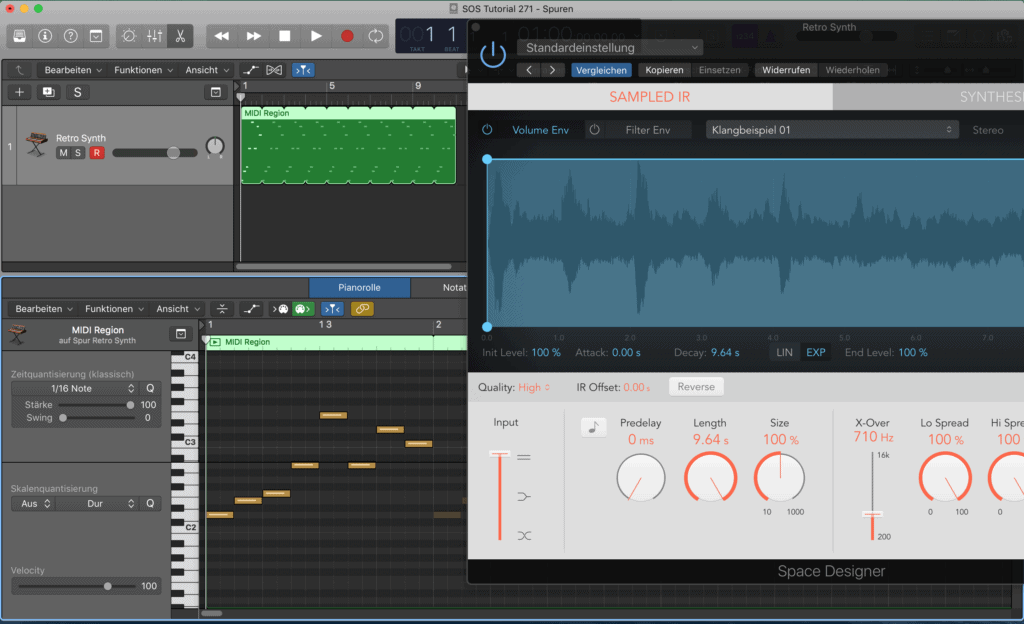The width and height of the screenshot is (1024, 624).
Task: Open the Funktionen menu in the Piano Roll
Action: coord(112,309)
